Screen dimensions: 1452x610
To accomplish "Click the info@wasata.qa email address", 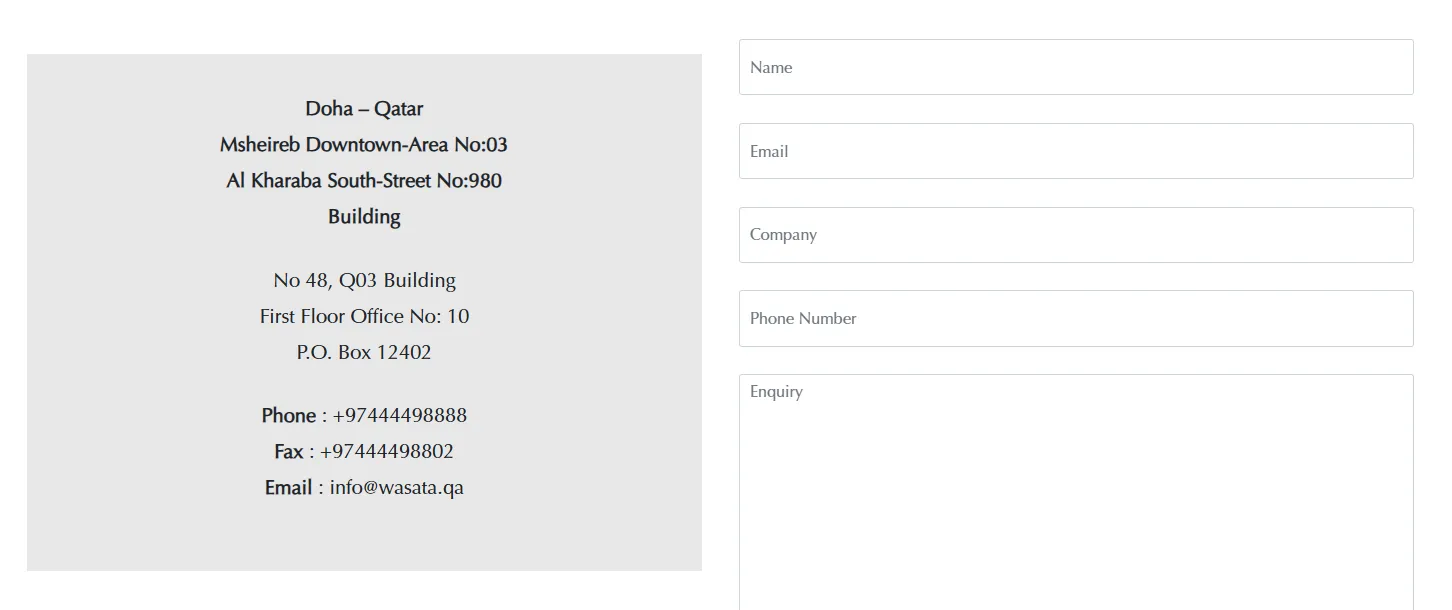I will (397, 488).
